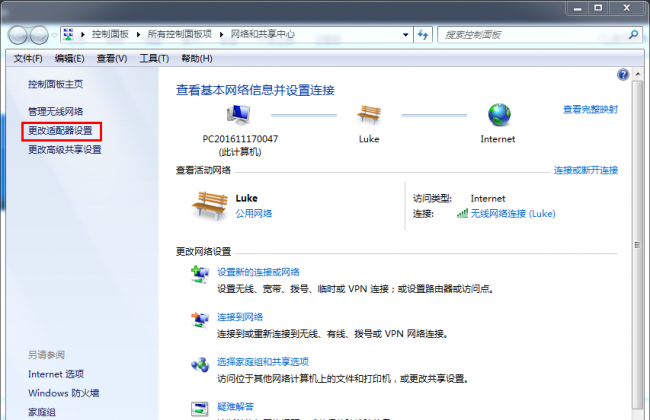
Task: Select 控制面板 in the address bar breadcrumb
Action: point(110,34)
